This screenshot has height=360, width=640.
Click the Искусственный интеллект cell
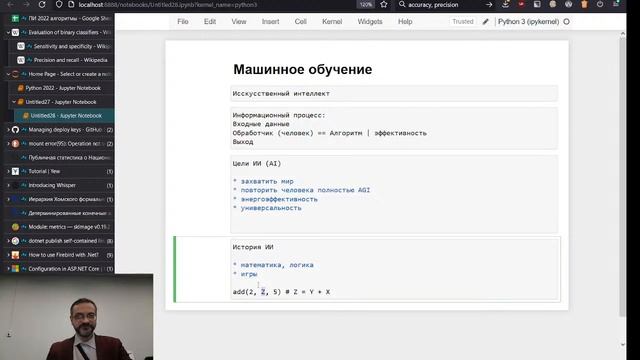(x=394, y=93)
